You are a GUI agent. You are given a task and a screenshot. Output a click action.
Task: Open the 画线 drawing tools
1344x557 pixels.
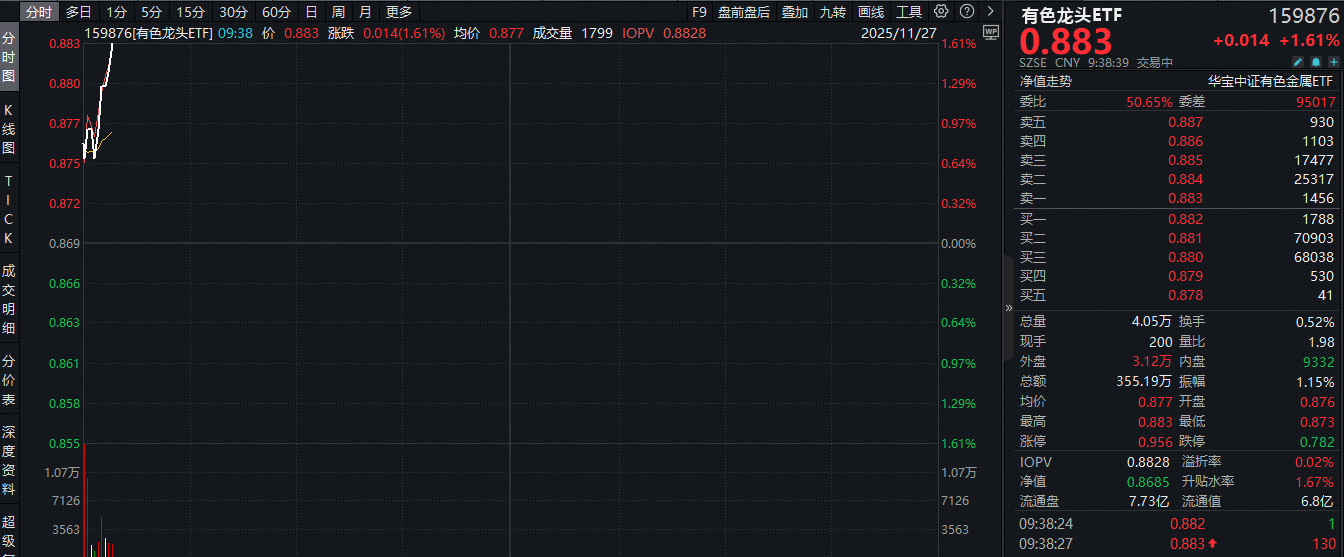coord(871,12)
